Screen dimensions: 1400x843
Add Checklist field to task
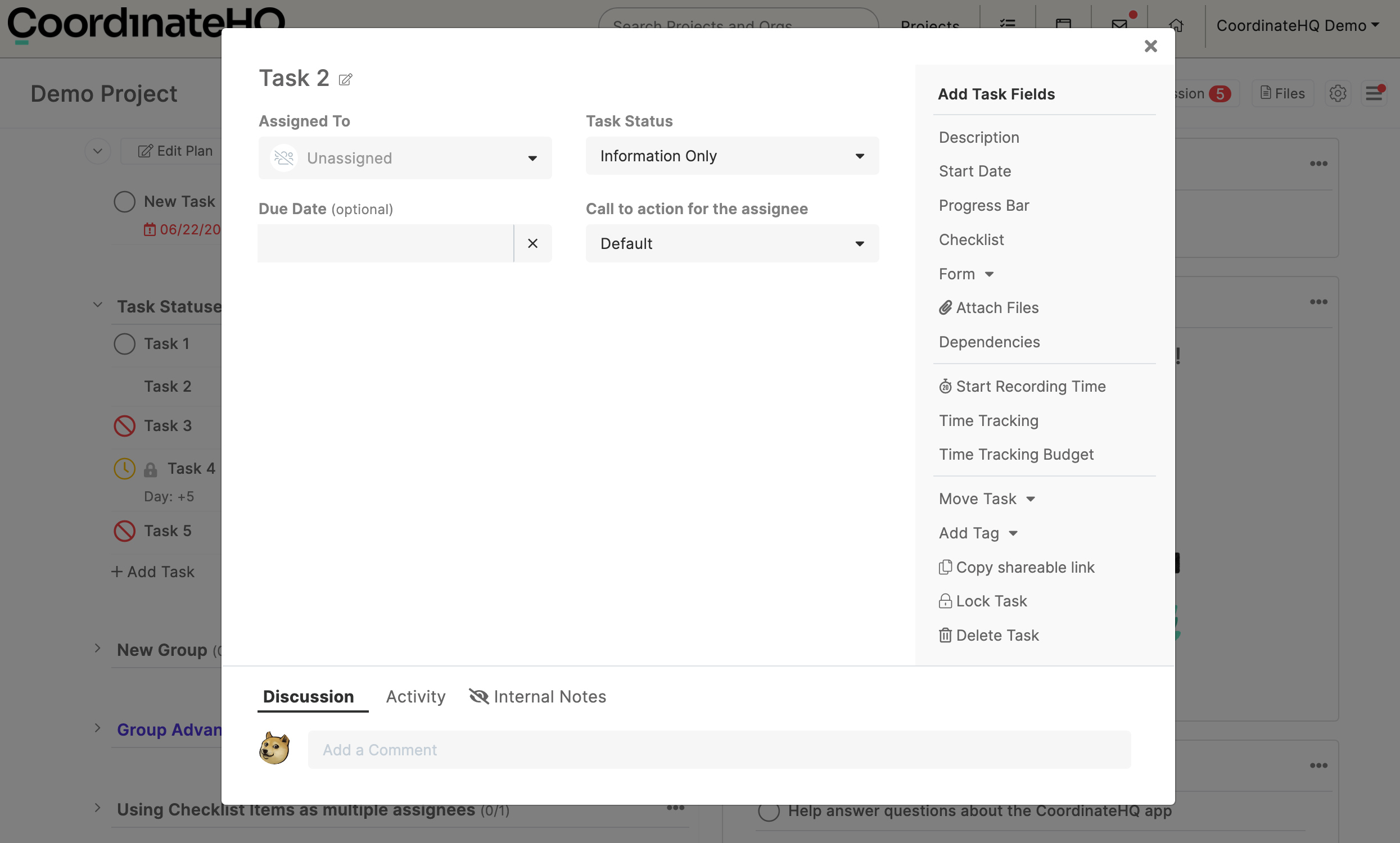(972, 240)
